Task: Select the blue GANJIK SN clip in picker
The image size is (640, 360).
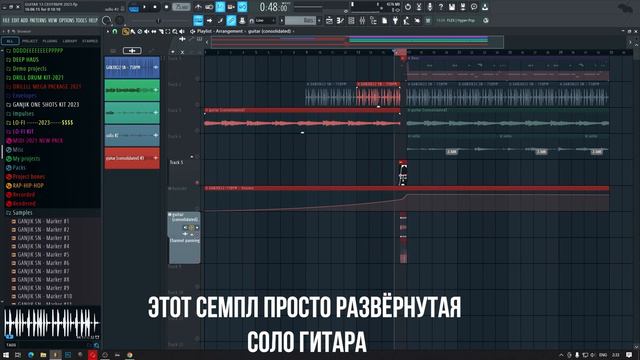Action: (x=132, y=67)
